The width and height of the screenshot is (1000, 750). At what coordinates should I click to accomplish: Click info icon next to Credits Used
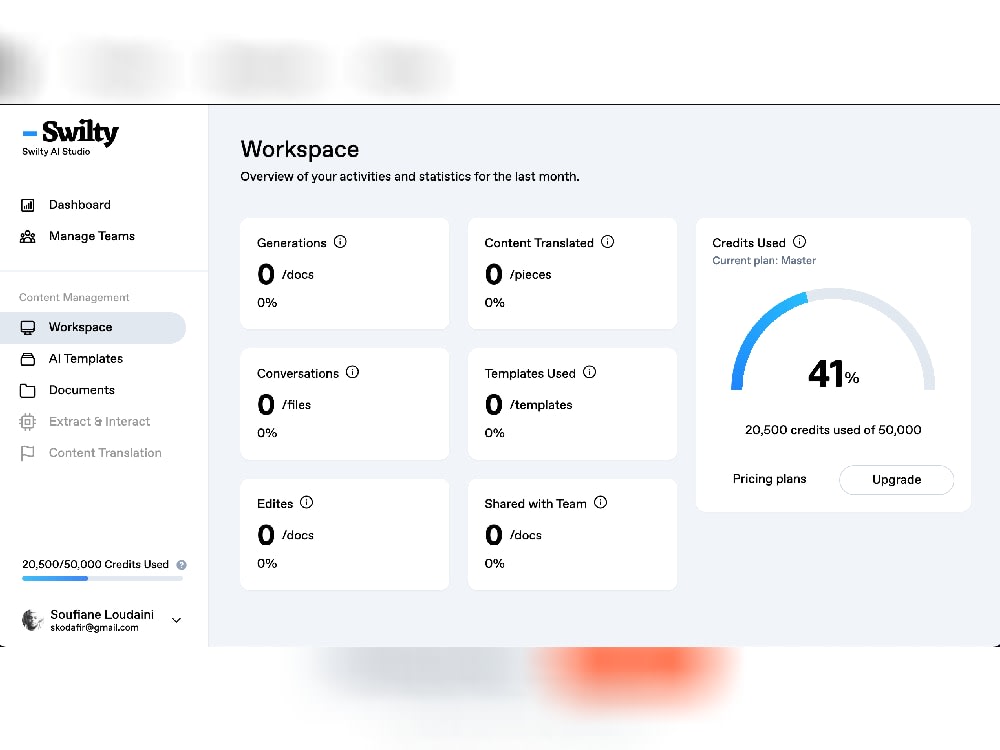tap(799, 242)
